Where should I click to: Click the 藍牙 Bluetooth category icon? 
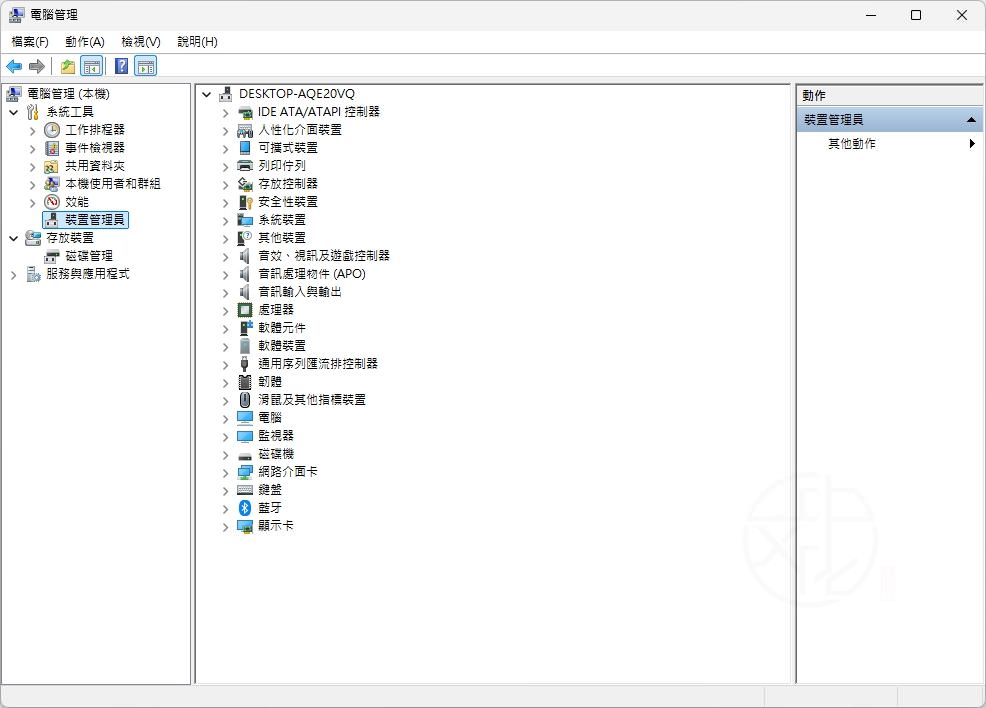[242, 507]
